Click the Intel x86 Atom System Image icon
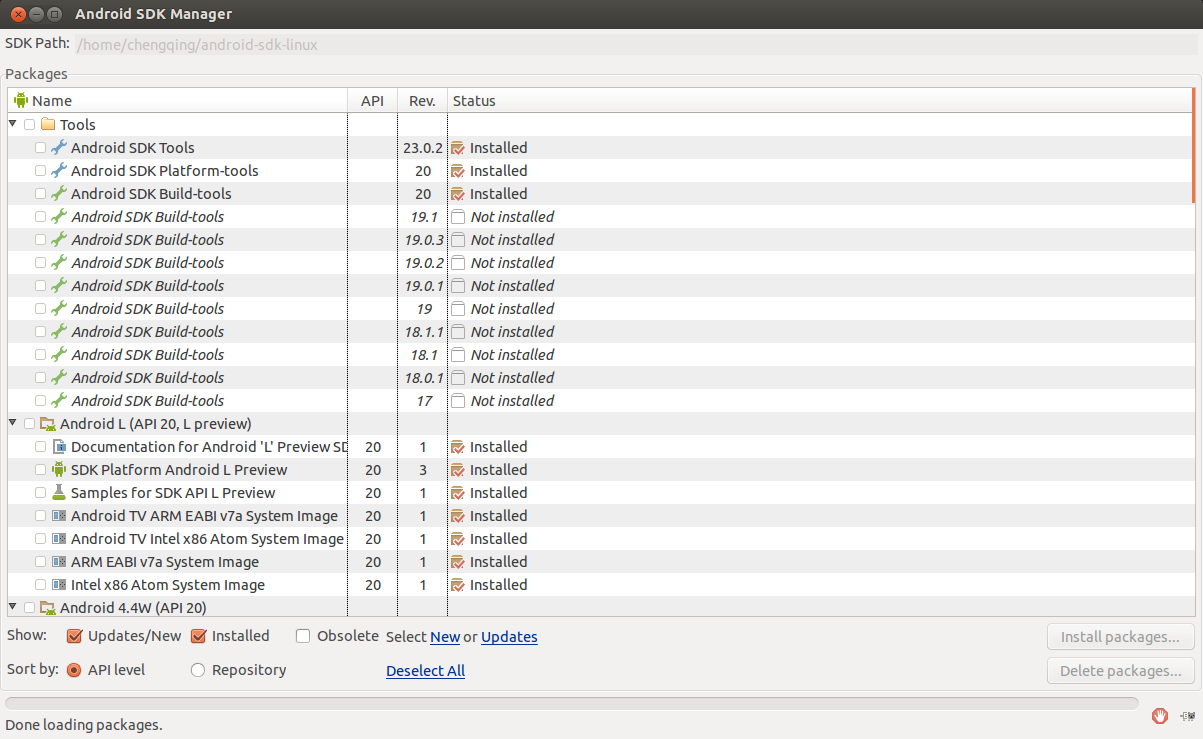The image size is (1203, 739). (x=59, y=585)
